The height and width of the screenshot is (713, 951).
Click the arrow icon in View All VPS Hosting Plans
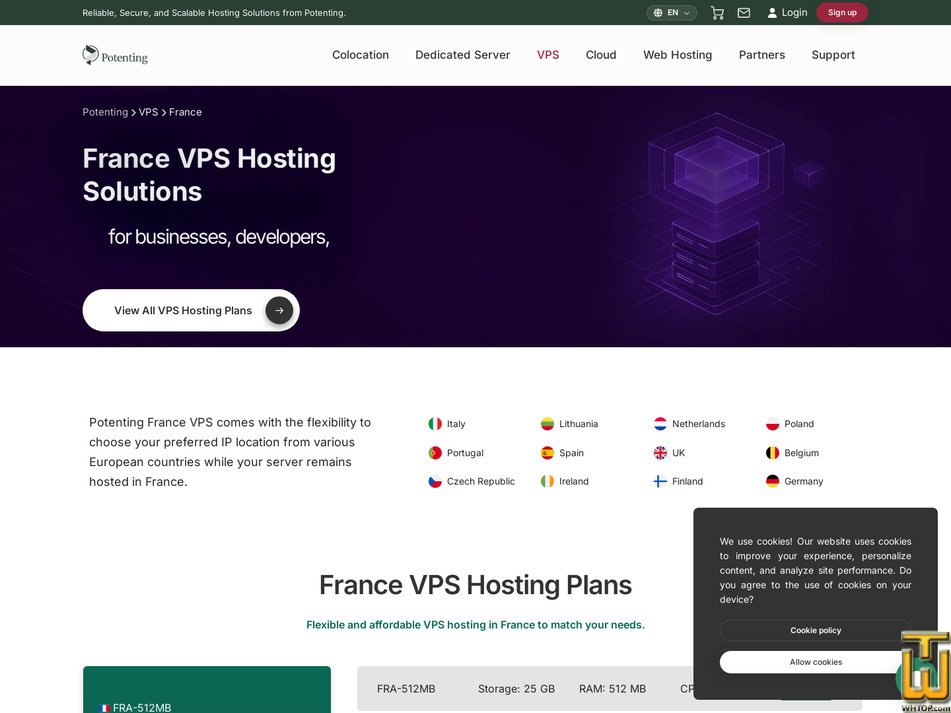coord(279,310)
